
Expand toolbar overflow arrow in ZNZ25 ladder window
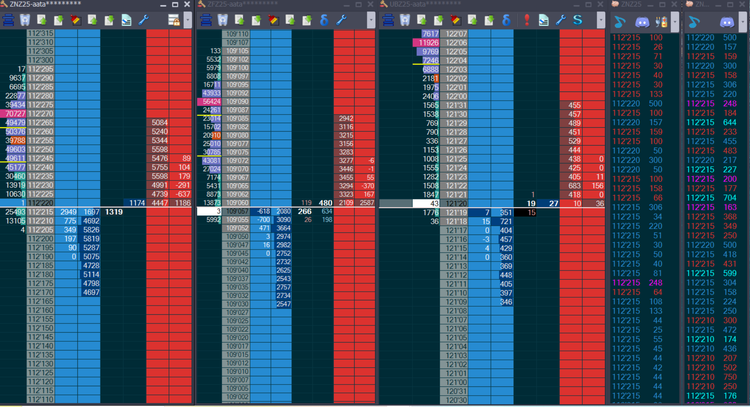point(188,20)
